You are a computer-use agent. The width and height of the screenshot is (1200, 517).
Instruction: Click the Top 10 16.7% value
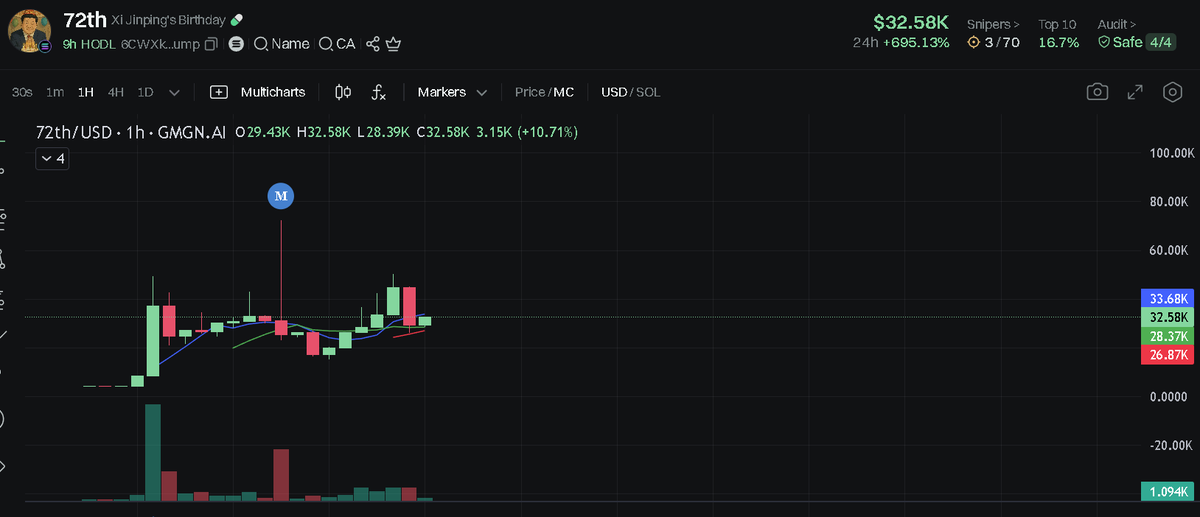click(1058, 43)
